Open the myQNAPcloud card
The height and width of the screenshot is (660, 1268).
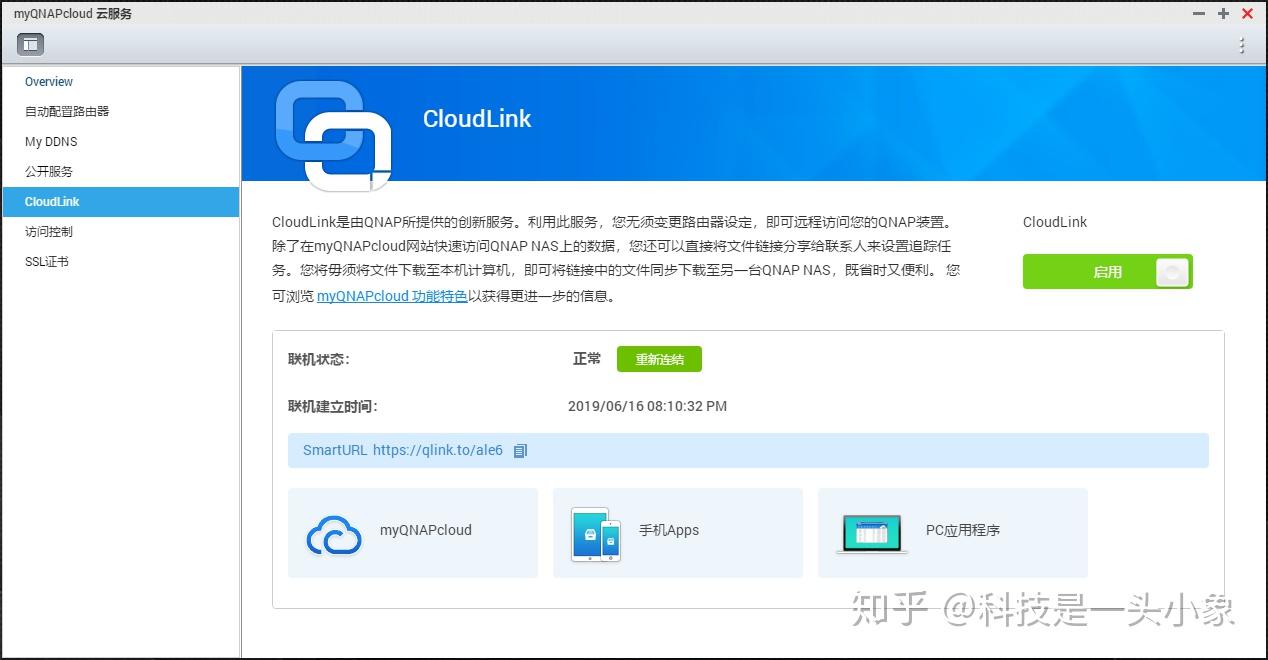(413, 533)
